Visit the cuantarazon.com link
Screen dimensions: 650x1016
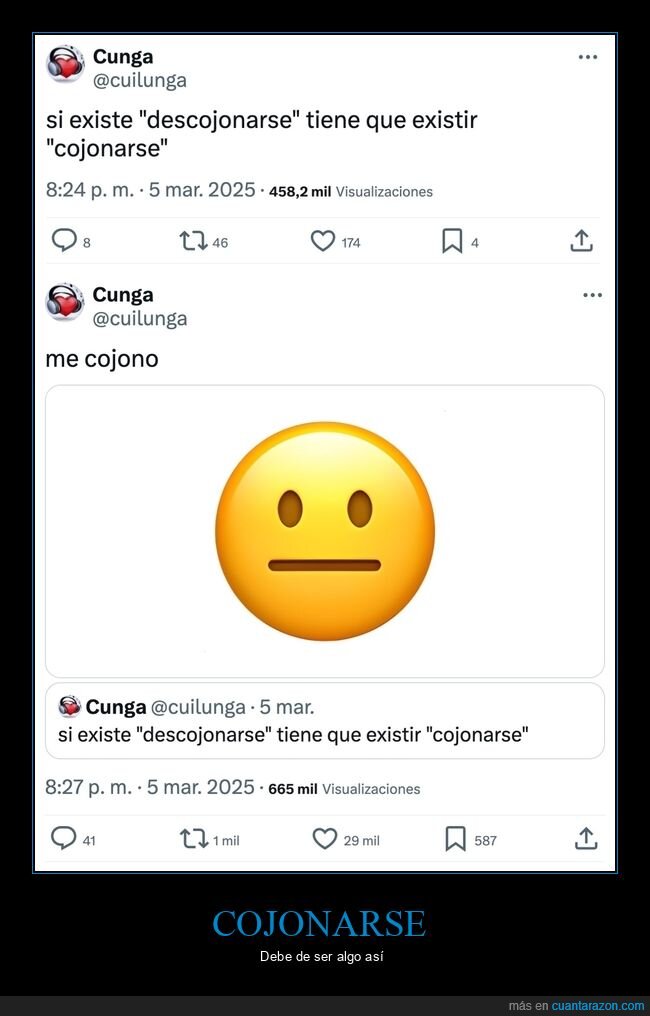[598, 1005]
